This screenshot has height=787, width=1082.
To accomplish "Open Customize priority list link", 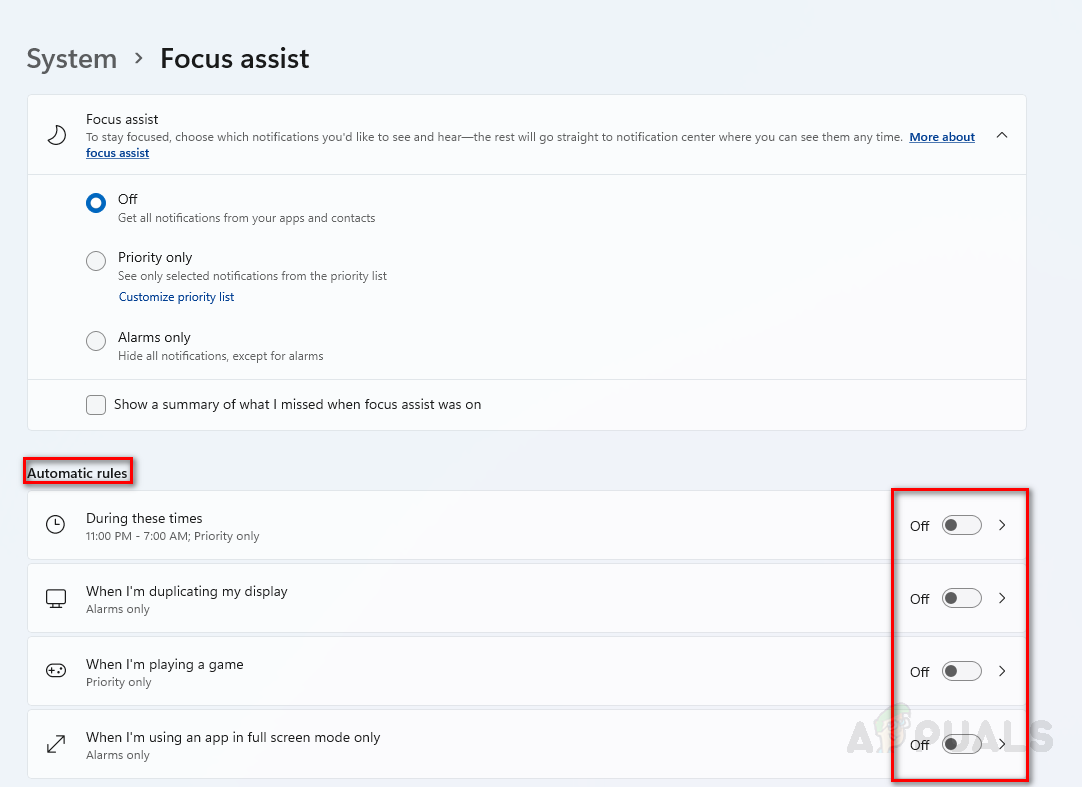I will (176, 297).
